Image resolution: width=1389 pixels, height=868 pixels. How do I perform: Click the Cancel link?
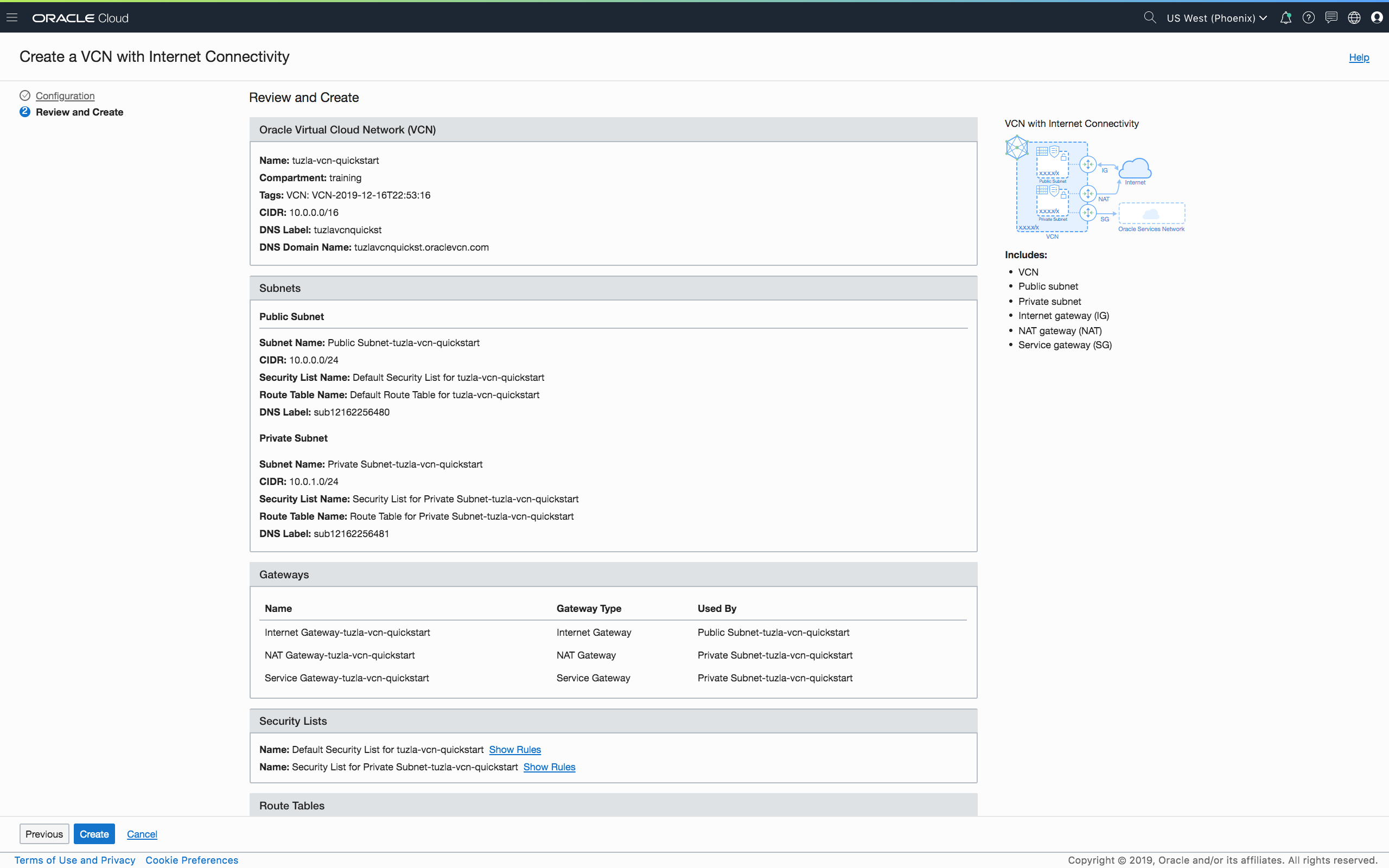142,834
